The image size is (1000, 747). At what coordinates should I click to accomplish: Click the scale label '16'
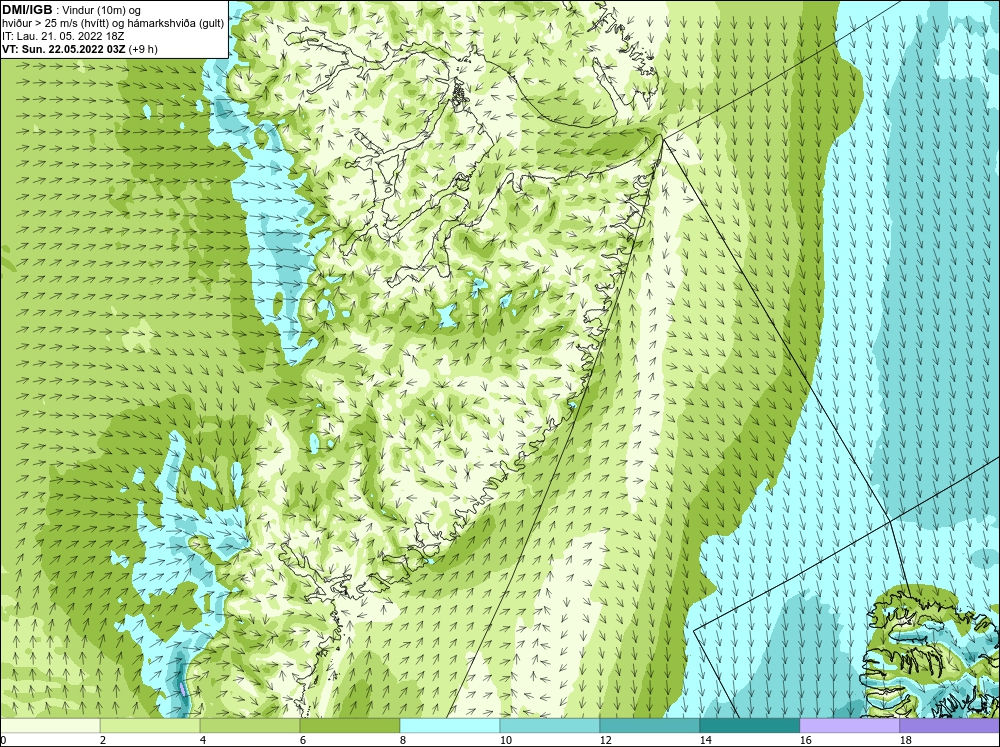pos(805,740)
